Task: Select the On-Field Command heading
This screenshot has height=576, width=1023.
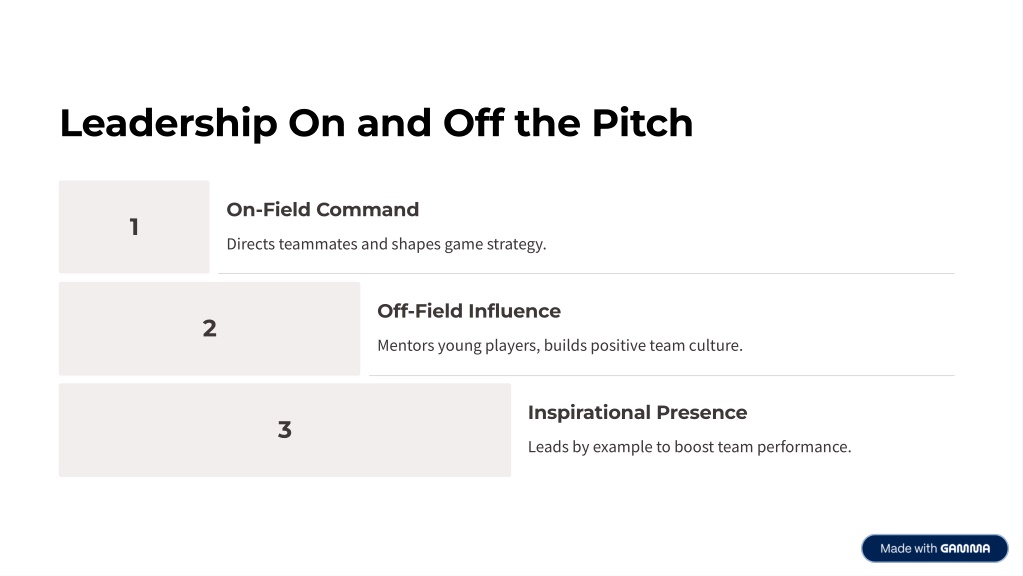Action: [x=322, y=209]
